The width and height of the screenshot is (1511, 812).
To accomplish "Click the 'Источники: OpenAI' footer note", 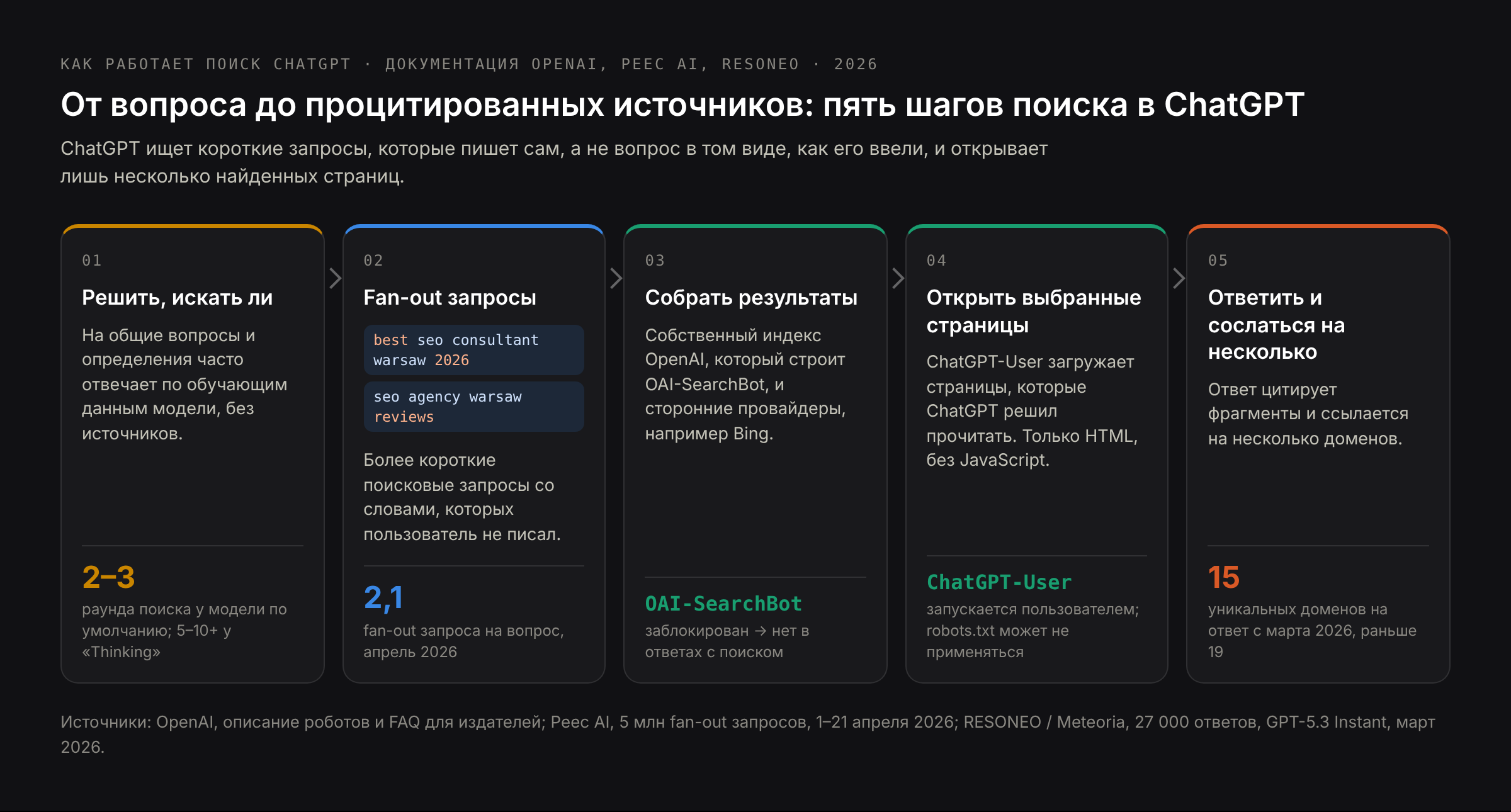I will [x=747, y=735].
